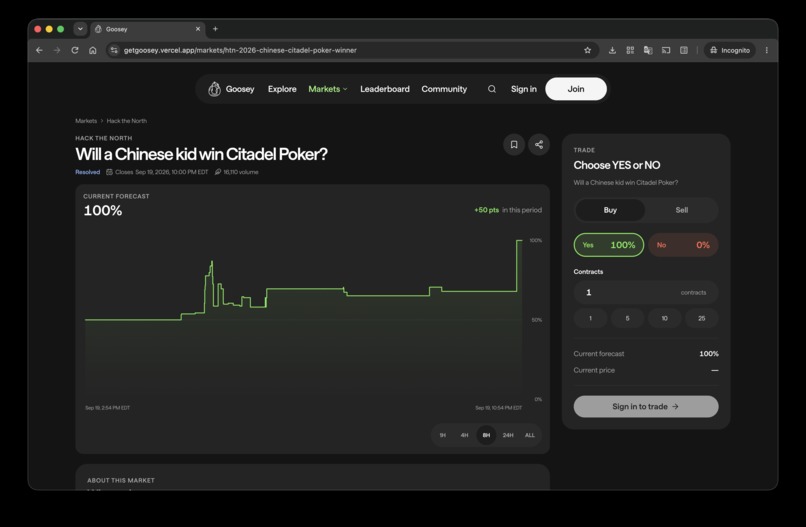Open the browser home button
The width and height of the screenshot is (806, 527).
pos(93,50)
